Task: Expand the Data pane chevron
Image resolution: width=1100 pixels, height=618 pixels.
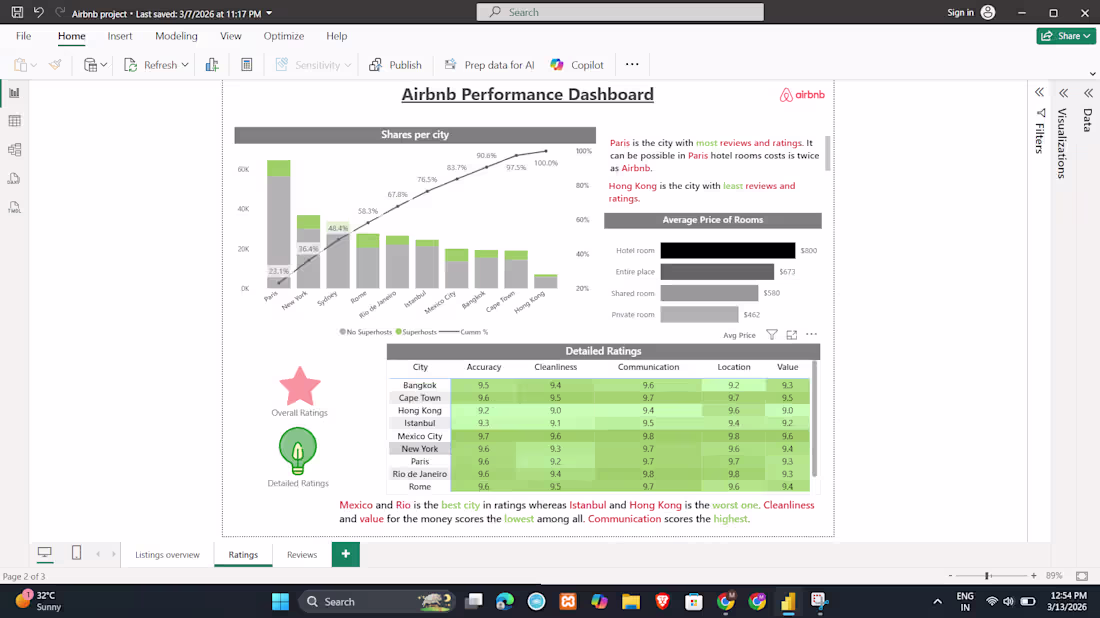Action: point(1088,93)
